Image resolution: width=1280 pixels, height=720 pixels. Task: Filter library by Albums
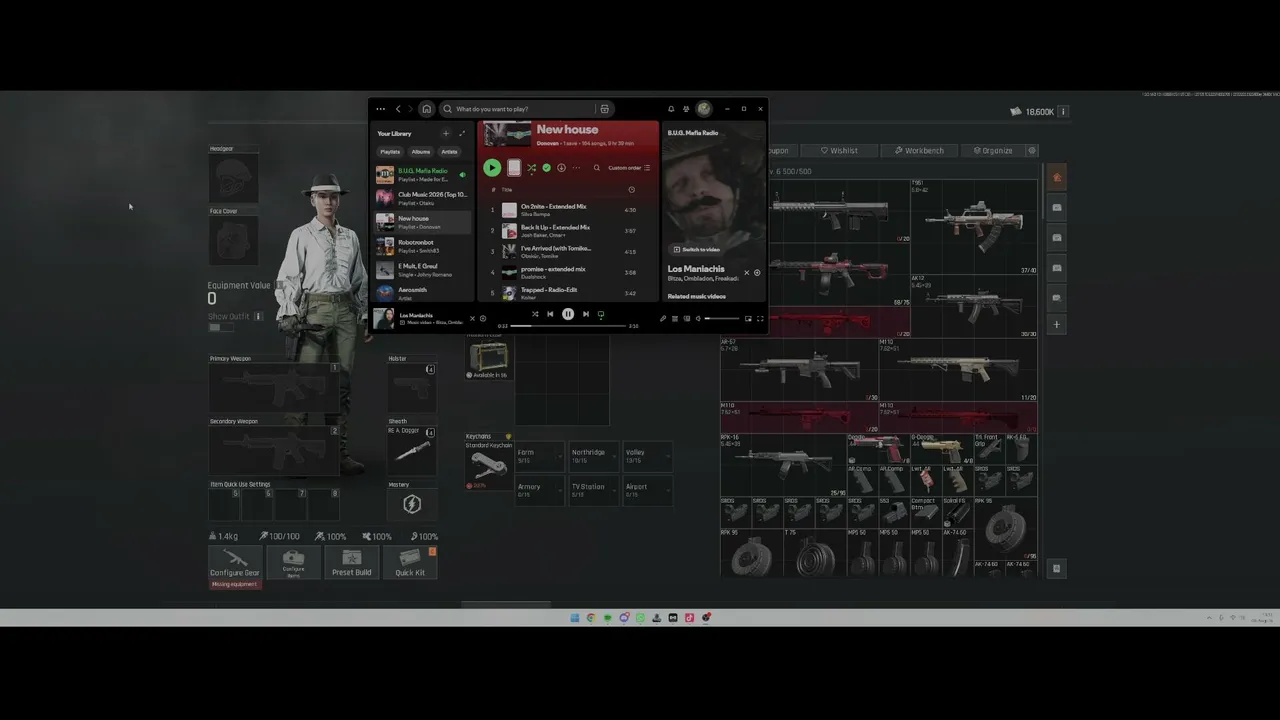pos(421,152)
